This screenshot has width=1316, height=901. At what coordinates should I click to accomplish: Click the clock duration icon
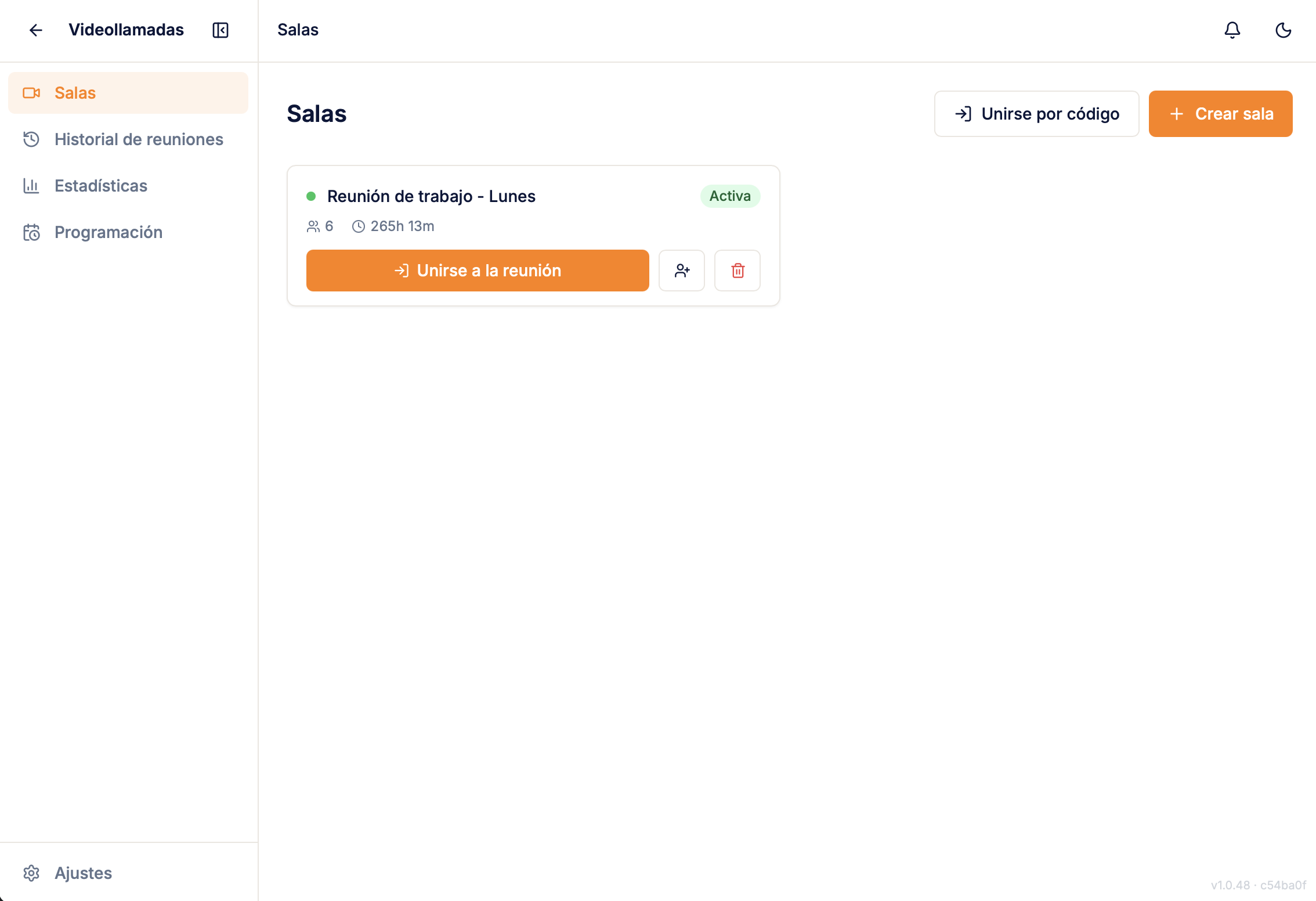point(359,226)
